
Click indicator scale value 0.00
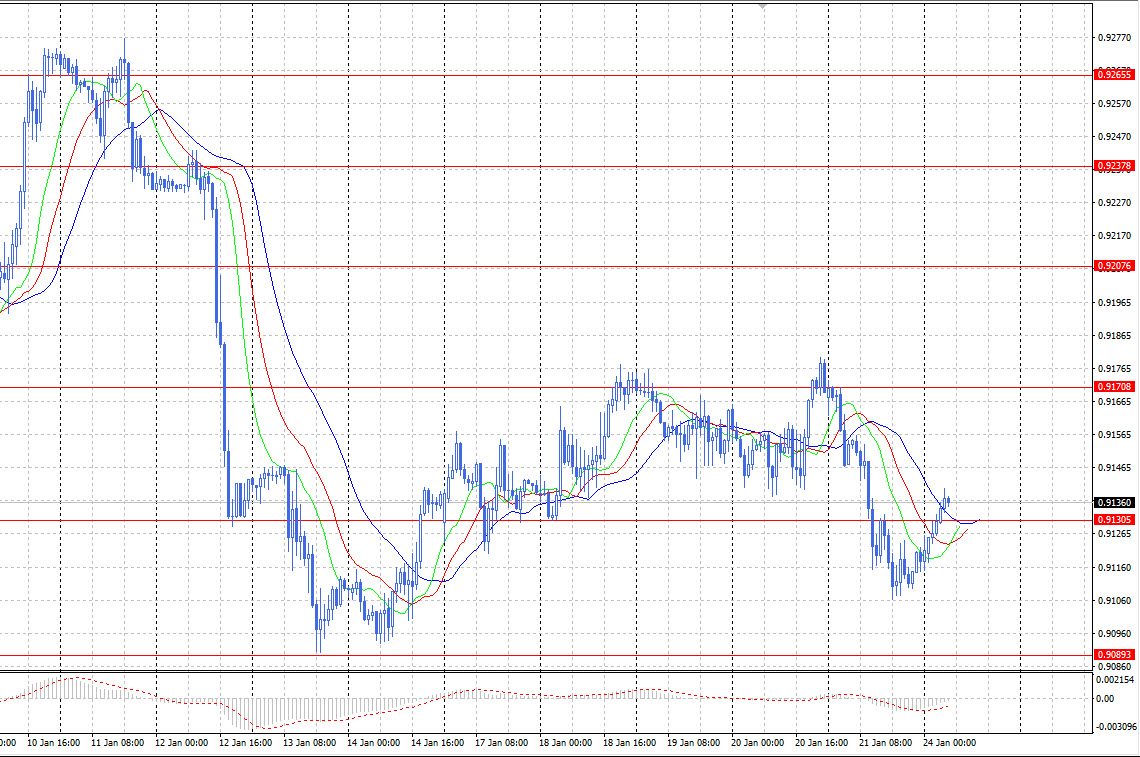[1104, 699]
